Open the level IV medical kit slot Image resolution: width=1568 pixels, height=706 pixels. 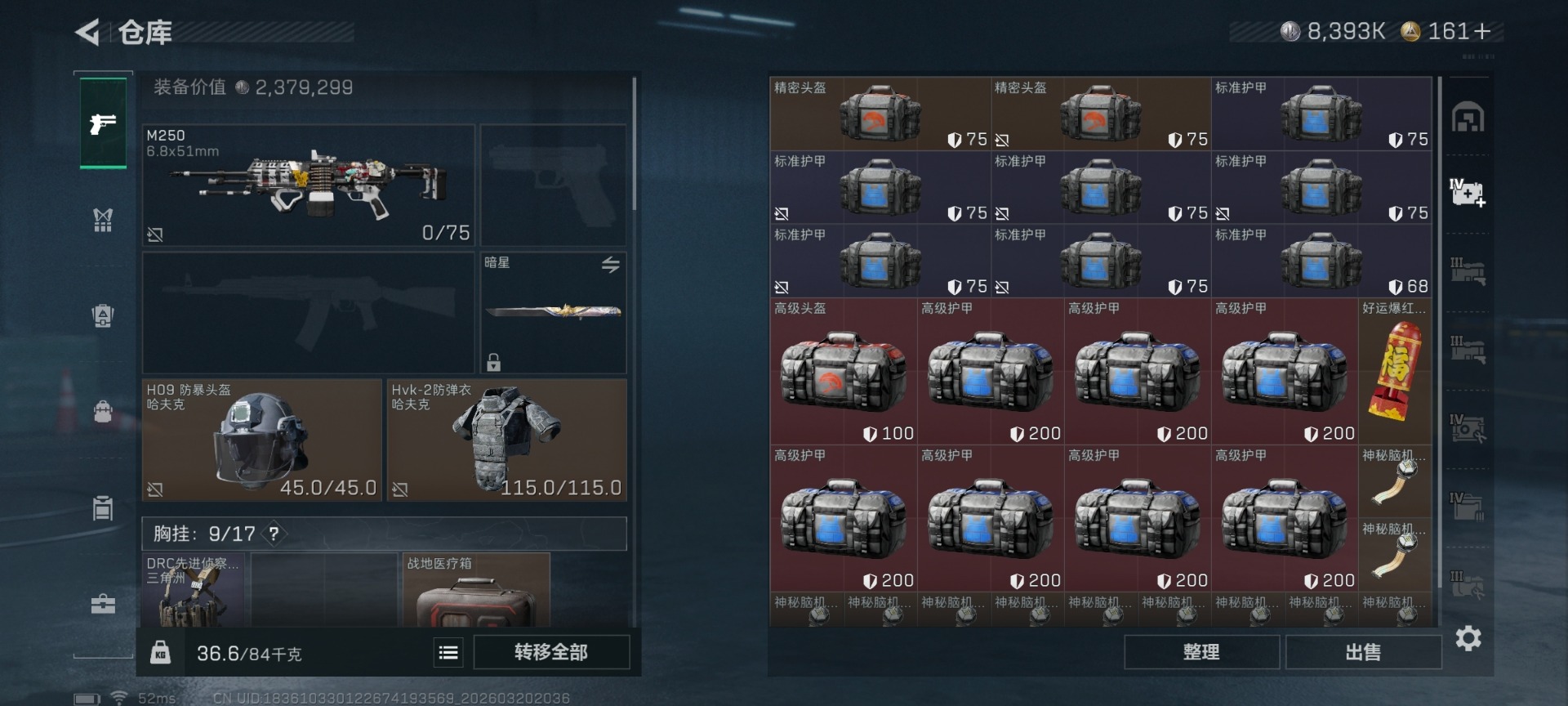click(1468, 193)
